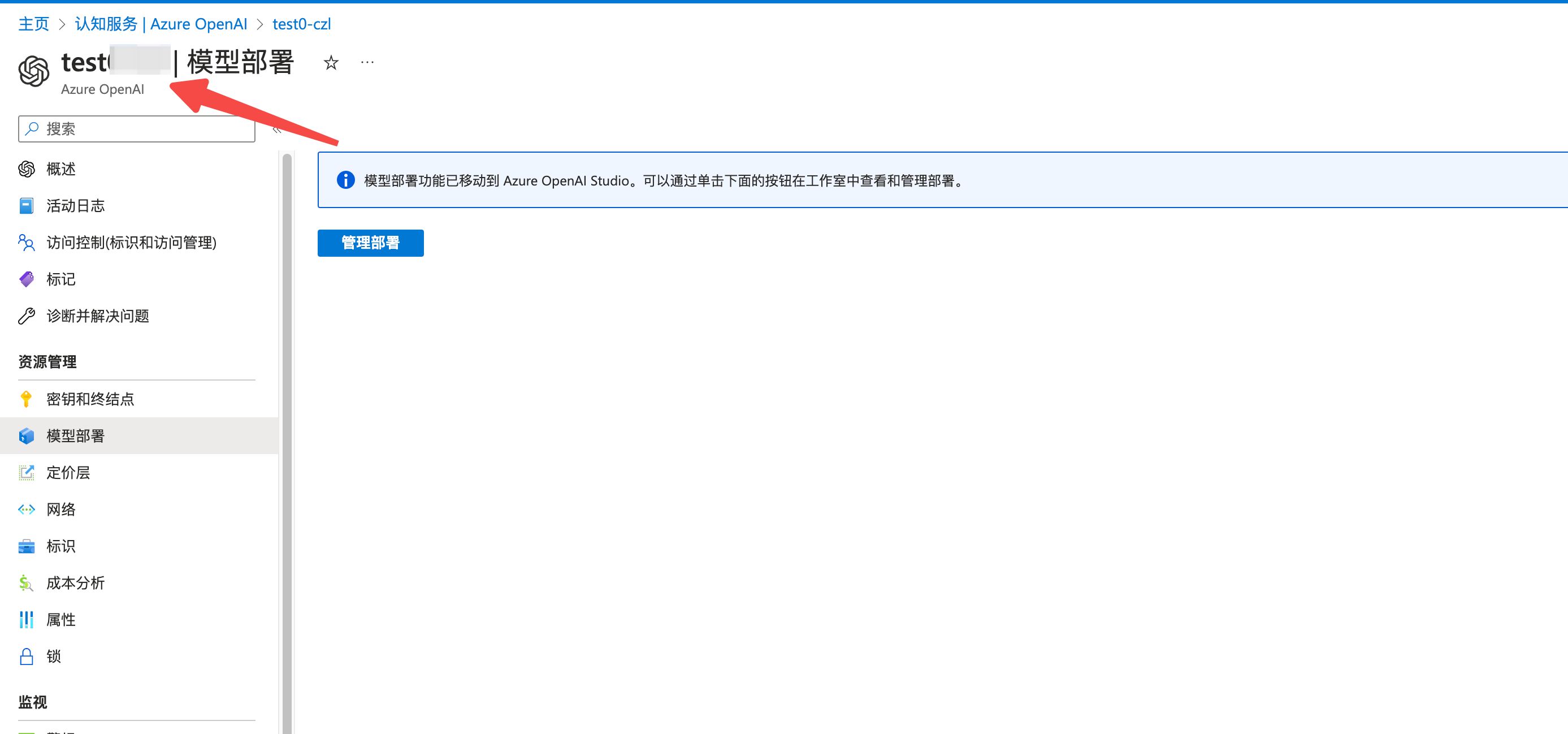Click the Azure OpenAI resource logo
Viewport: 1568px width, 734px height.
point(33,71)
